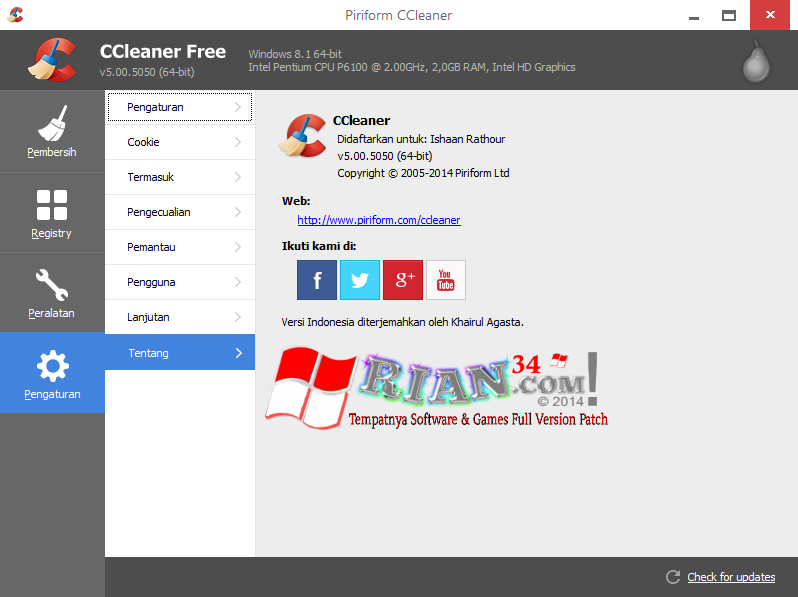This screenshot has width=798, height=597.
Task: Click the pear icon in header
Action: [756, 62]
